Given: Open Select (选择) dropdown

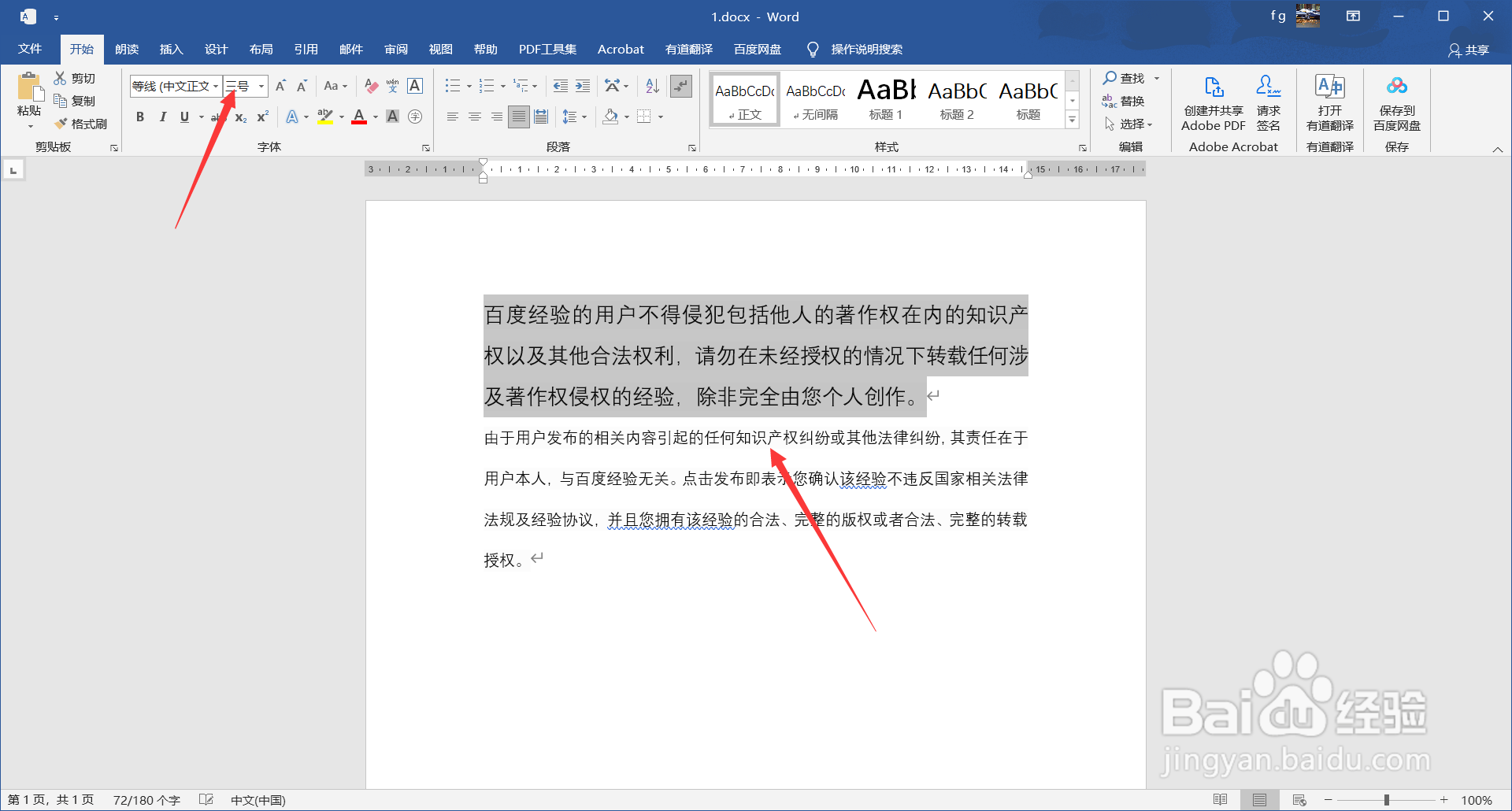Looking at the screenshot, I should coord(1128,124).
